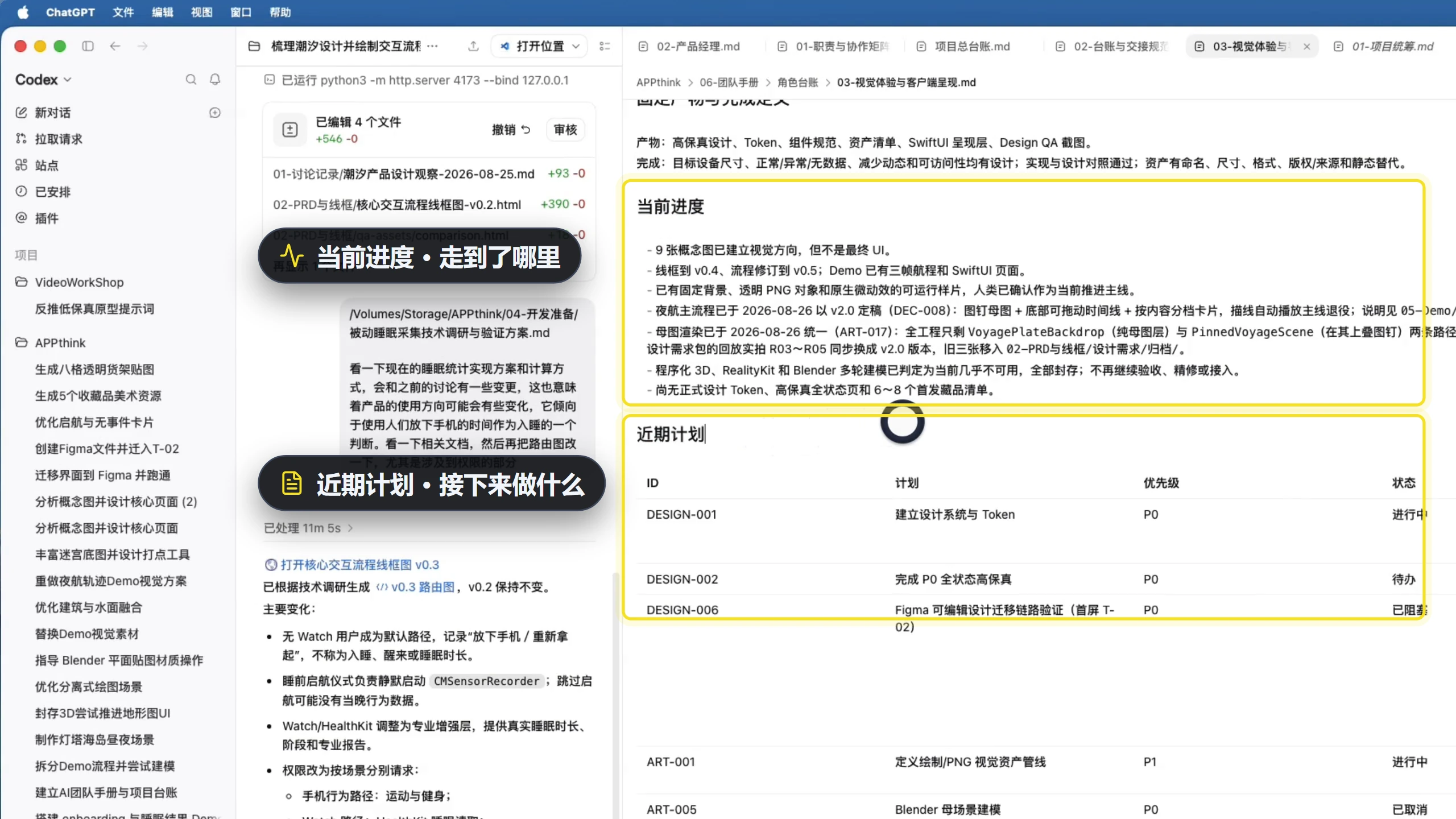The height and width of the screenshot is (819, 1456).
Task: Open the 文件 menu
Action: coord(123,12)
